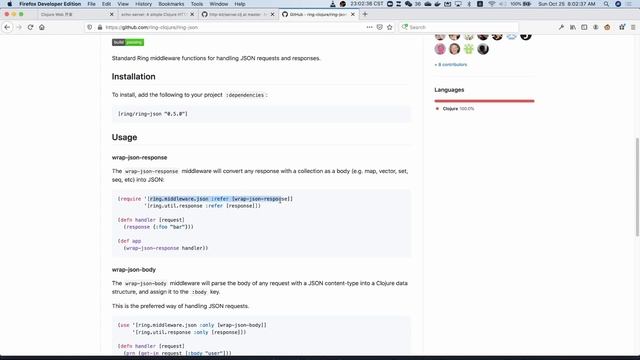
Task: Click the red Clojure language bar
Action: click(x=484, y=101)
